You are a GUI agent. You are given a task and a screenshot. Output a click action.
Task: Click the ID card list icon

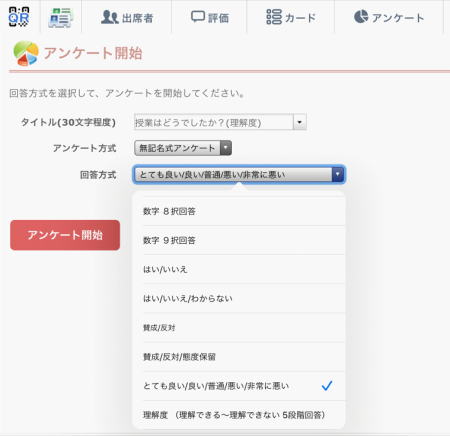pos(60,17)
